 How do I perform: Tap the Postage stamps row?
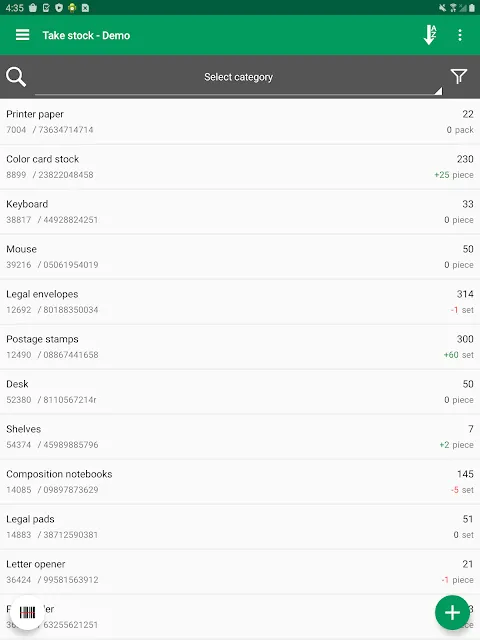240,347
